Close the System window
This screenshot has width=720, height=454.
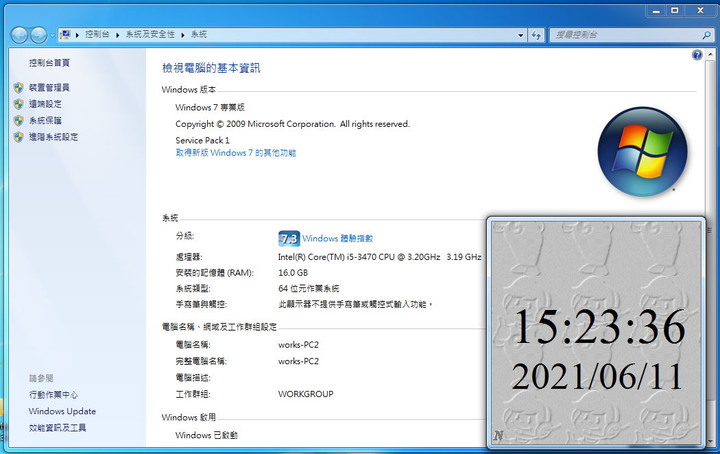point(700,11)
